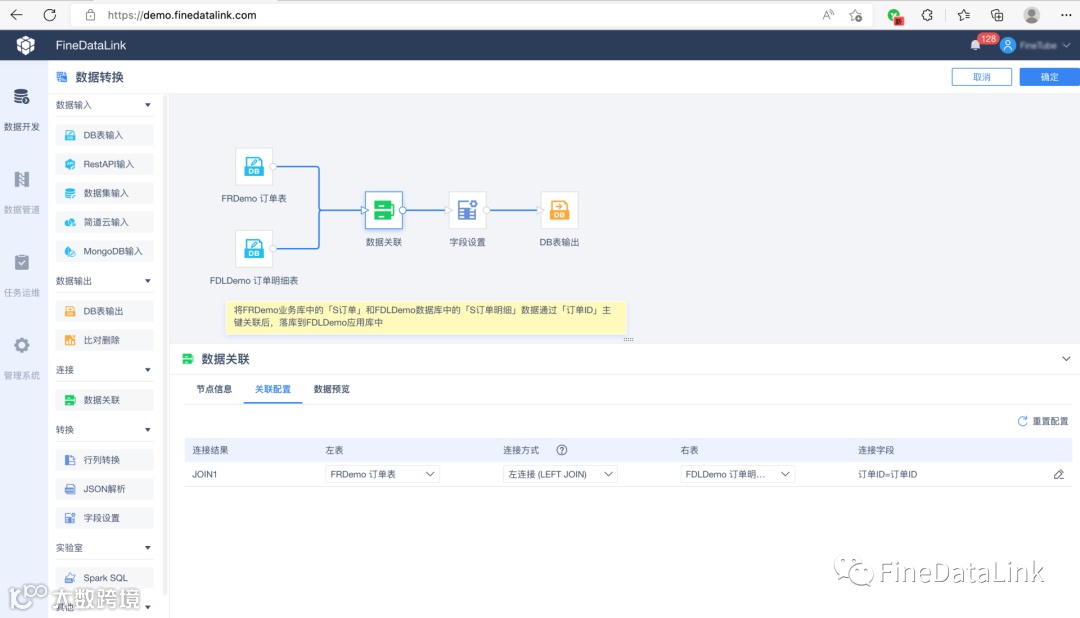Select the 数据关联 node on canvas
This screenshot has height=618, width=1080.
pos(384,210)
